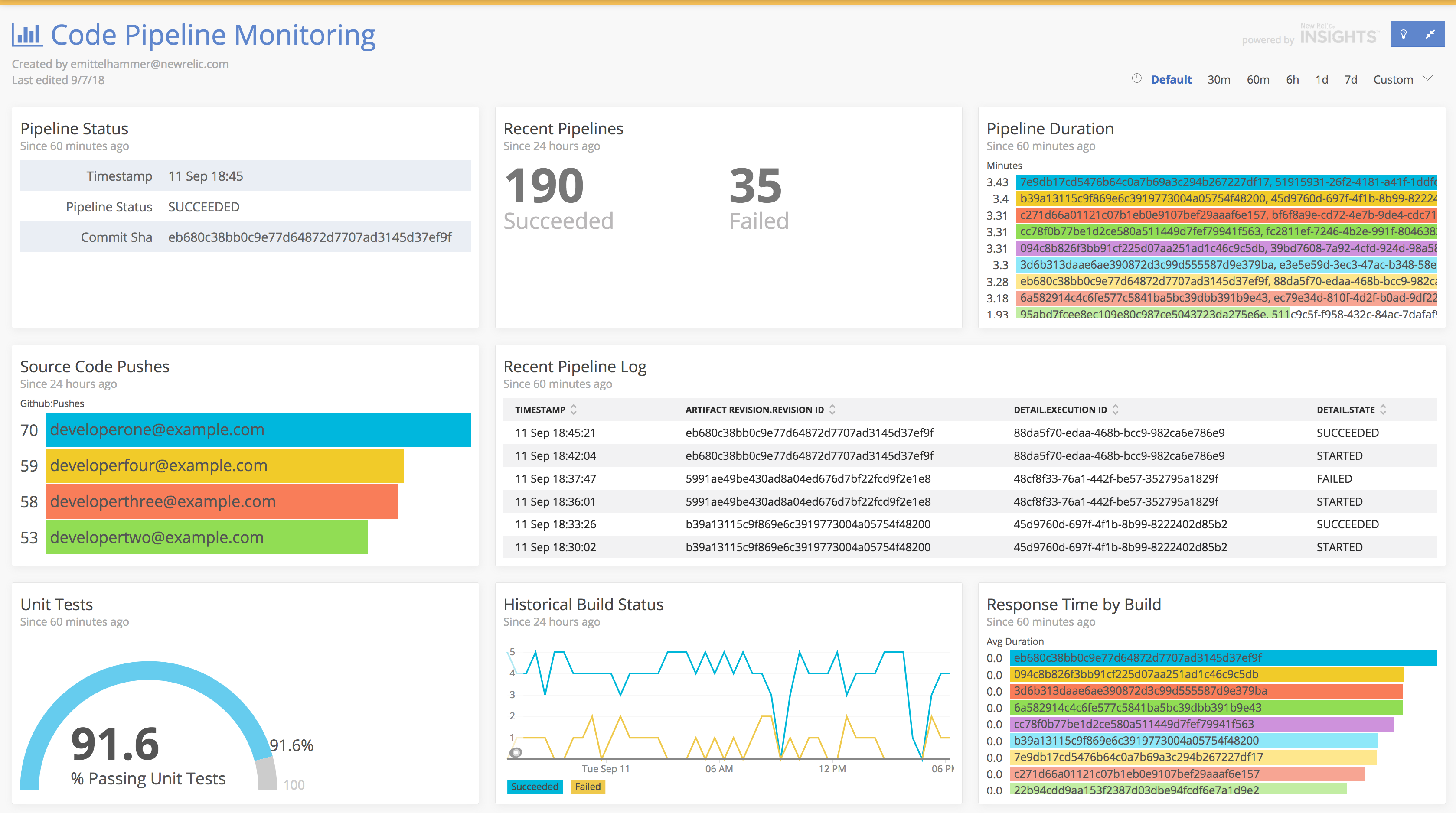Sort by Artifact Revision ID arrows
This screenshot has height=813, width=1456.
[x=832, y=410]
